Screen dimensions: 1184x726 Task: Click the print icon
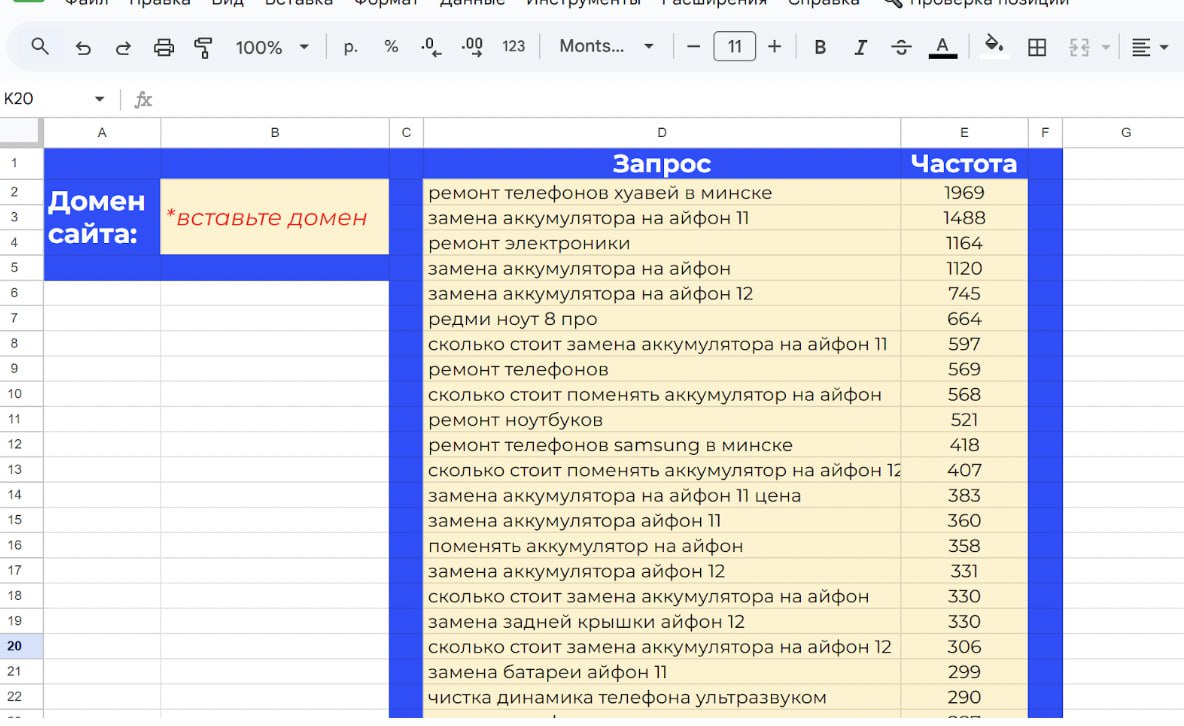coord(164,48)
